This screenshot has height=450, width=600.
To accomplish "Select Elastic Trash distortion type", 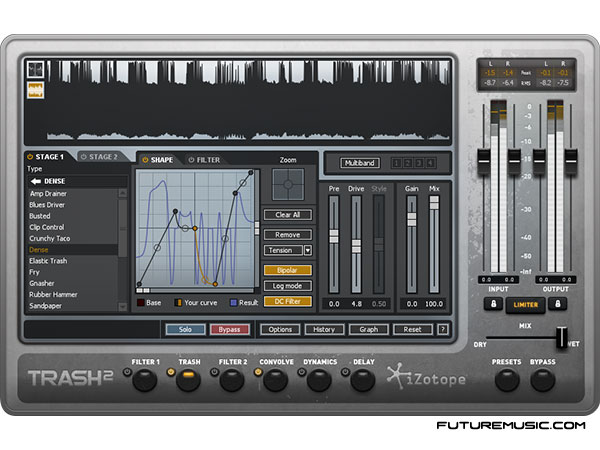I will (72, 261).
